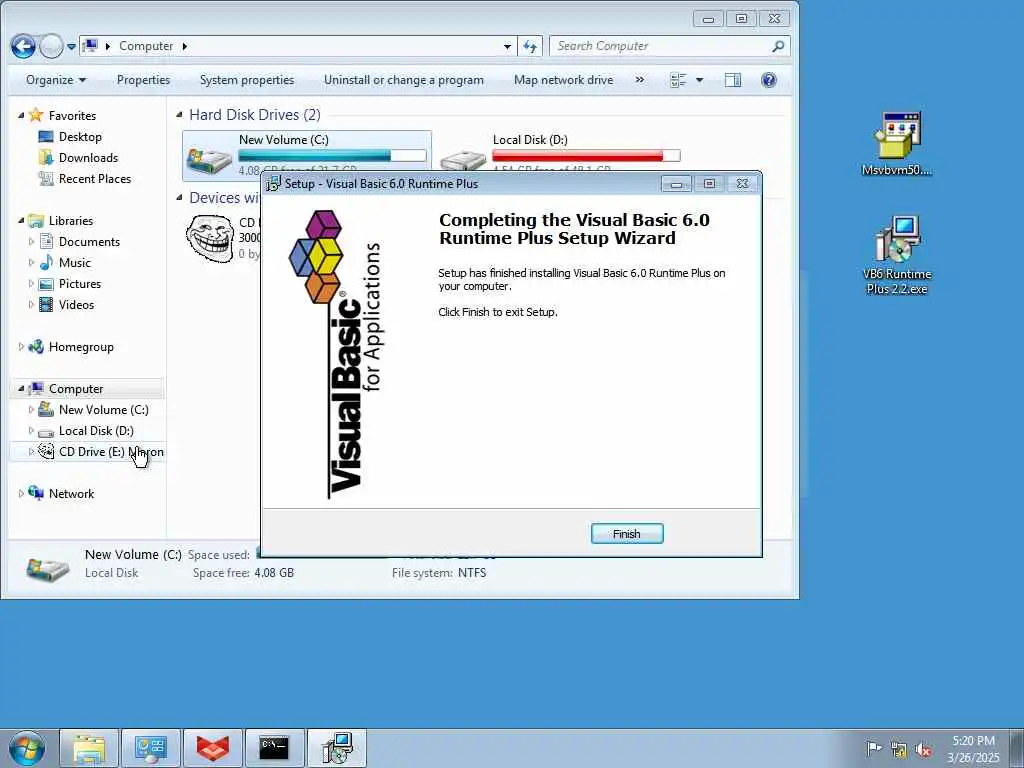The width and height of the screenshot is (1024, 768).
Task: Select Network in navigation pane
Action: (x=71, y=494)
